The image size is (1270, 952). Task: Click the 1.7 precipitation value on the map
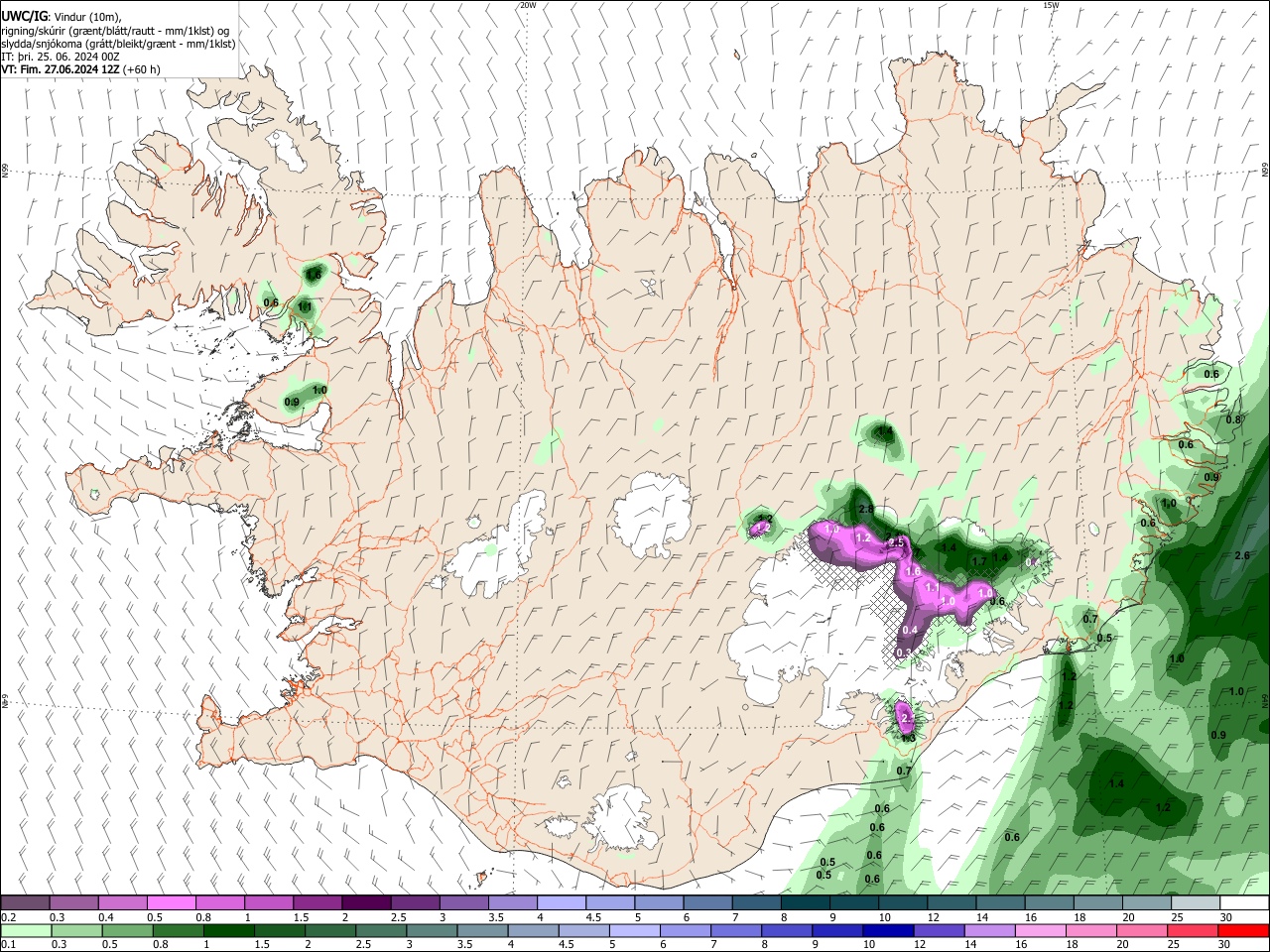979,561
